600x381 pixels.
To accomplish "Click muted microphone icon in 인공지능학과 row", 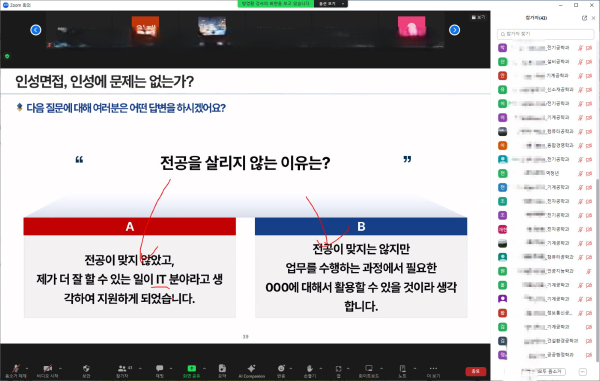I will [x=589, y=271].
